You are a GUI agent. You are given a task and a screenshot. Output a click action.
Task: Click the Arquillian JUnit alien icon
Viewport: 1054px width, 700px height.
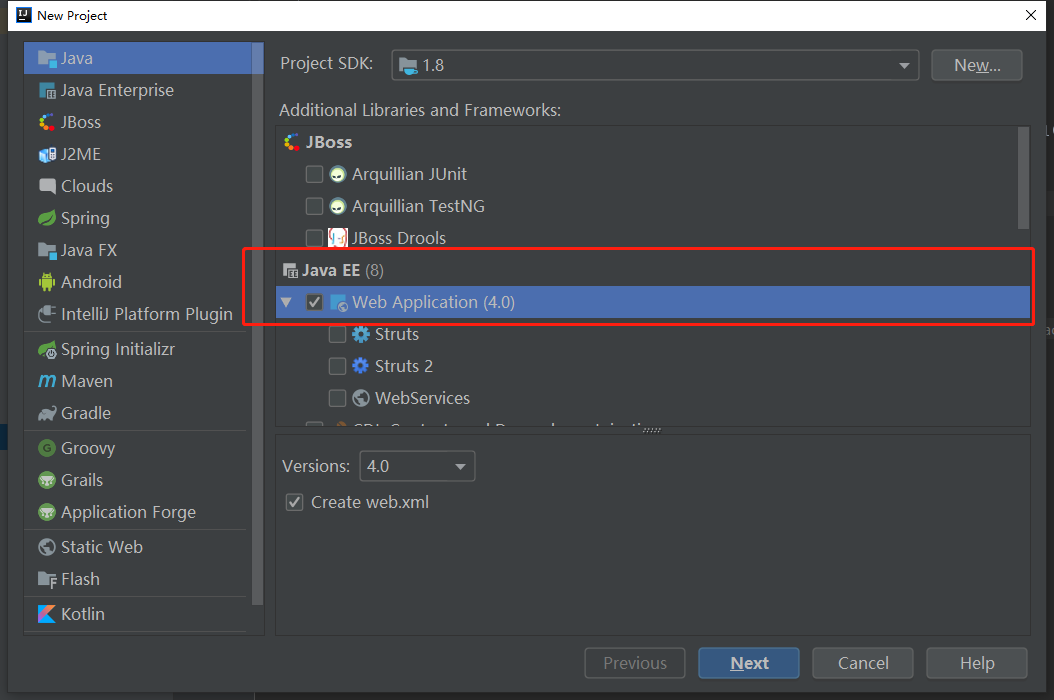(337, 175)
